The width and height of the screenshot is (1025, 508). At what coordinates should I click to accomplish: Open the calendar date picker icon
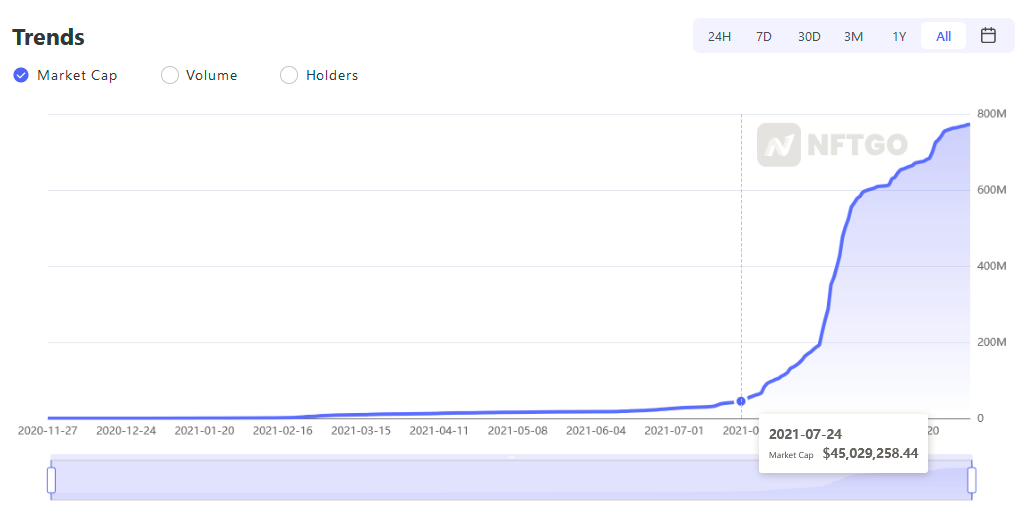click(988, 36)
